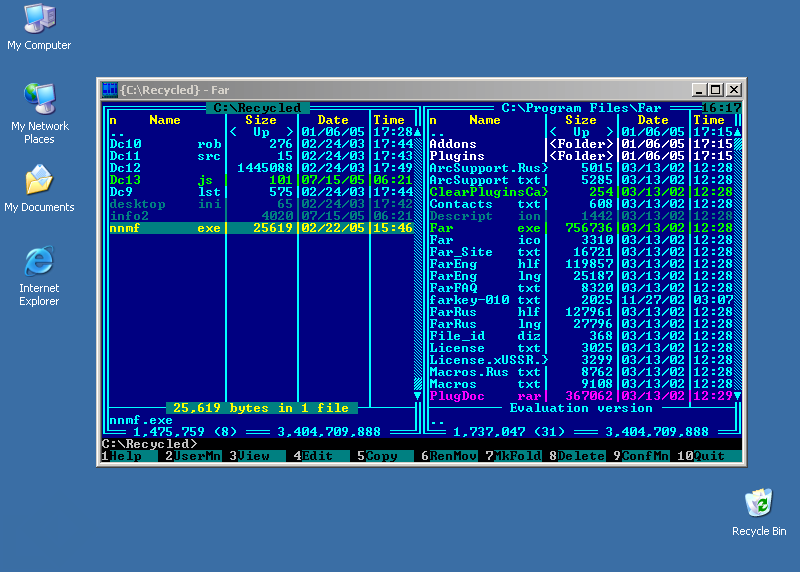The image size is (800, 572).
Task: Open the My Computer desktop icon
Action: pyautogui.click(x=39, y=27)
